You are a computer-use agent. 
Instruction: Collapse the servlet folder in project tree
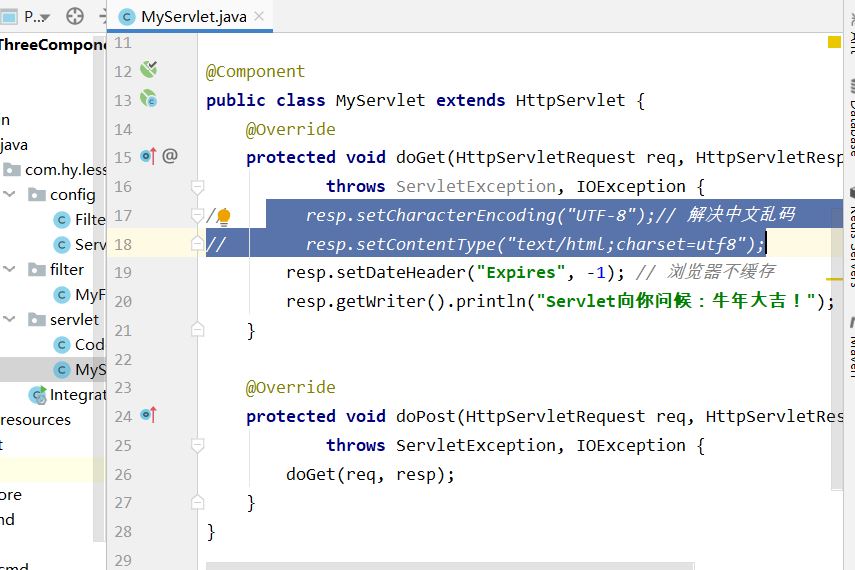9,319
